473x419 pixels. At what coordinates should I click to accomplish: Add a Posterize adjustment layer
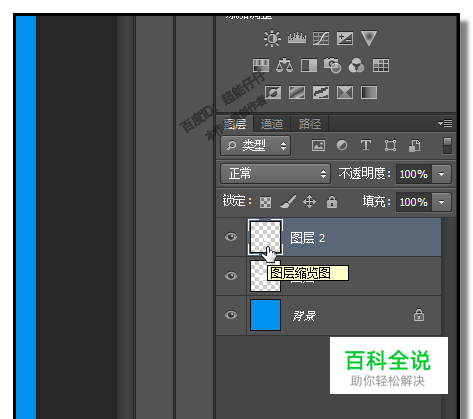[297, 92]
